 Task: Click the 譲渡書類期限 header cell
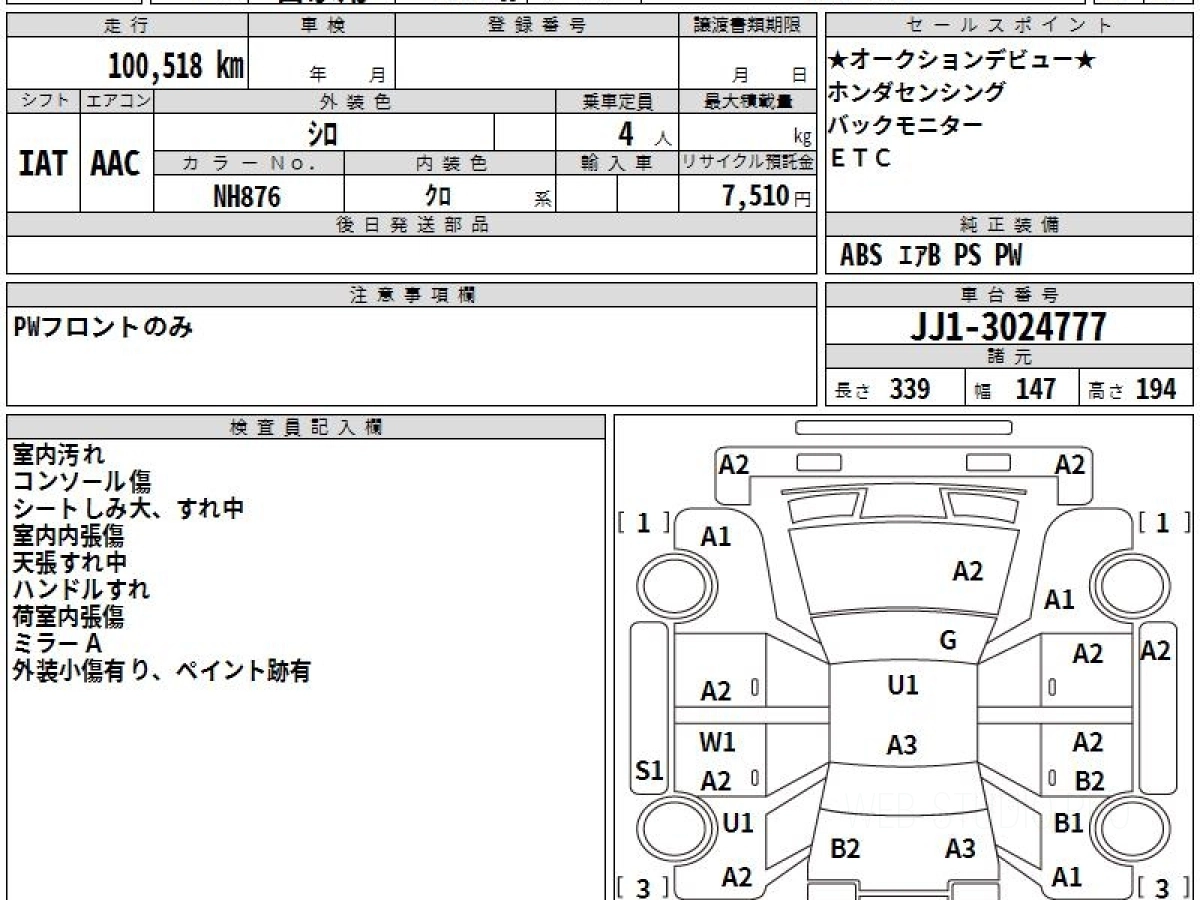pyautogui.click(x=747, y=26)
